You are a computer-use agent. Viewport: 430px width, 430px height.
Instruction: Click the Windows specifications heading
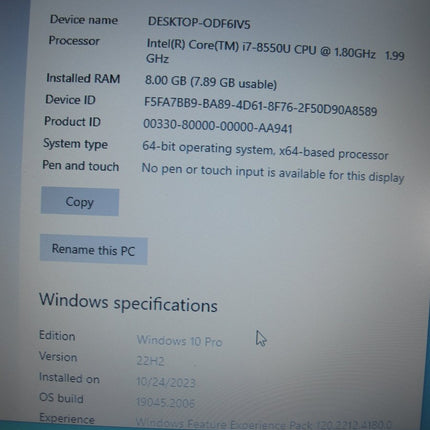point(128,303)
